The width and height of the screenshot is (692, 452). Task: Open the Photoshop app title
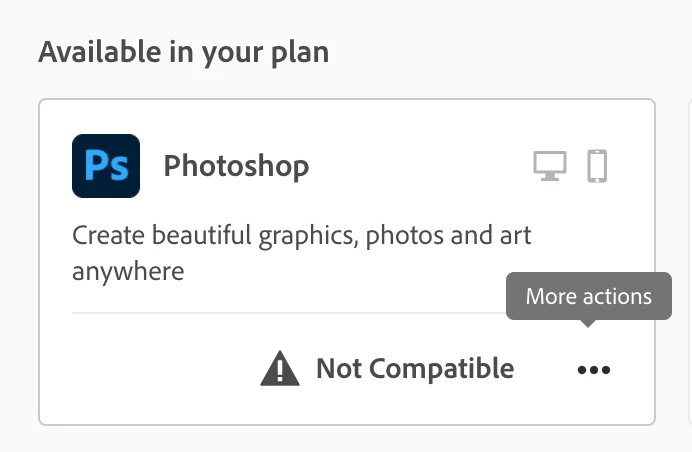click(236, 166)
